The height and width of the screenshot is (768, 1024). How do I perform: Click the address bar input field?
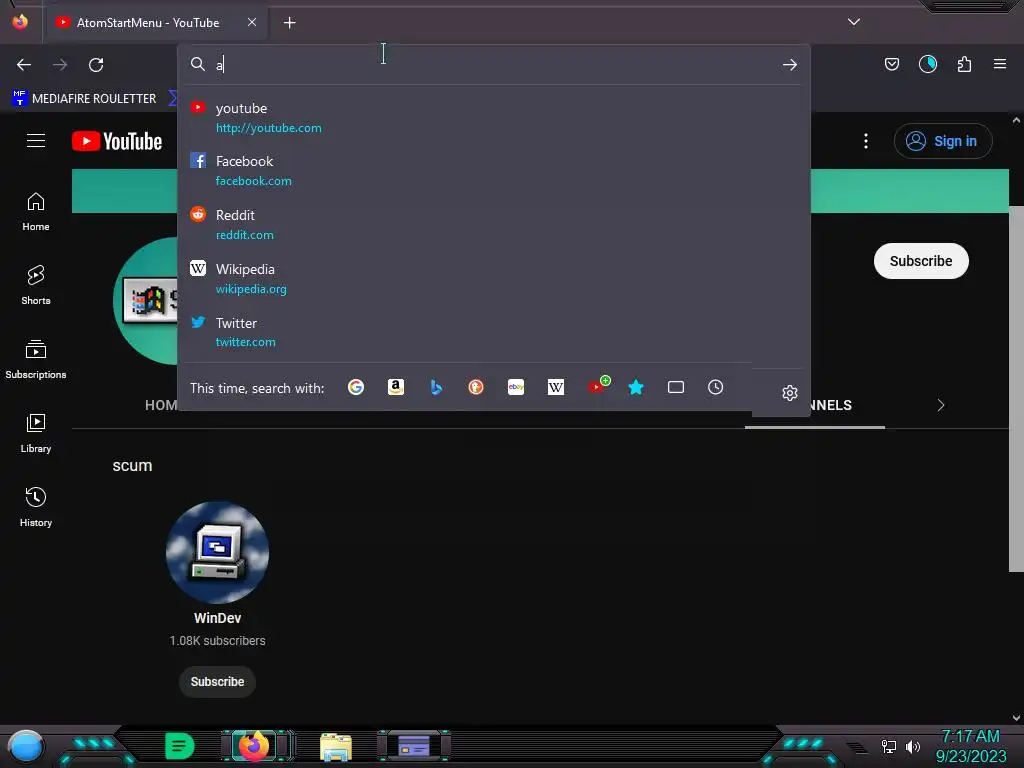pos(496,64)
